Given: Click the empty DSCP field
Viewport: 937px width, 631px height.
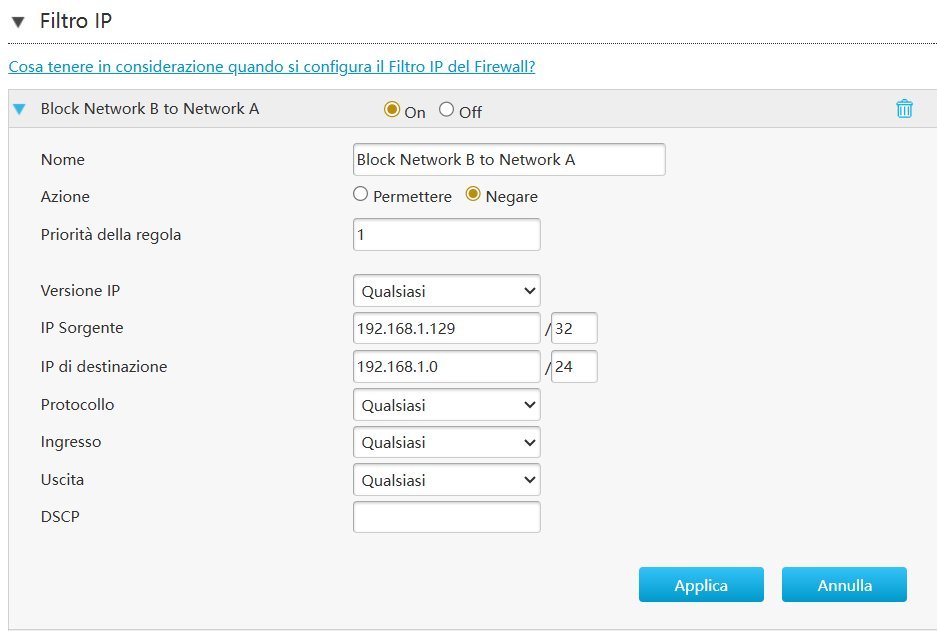Looking at the screenshot, I should [x=446, y=517].
